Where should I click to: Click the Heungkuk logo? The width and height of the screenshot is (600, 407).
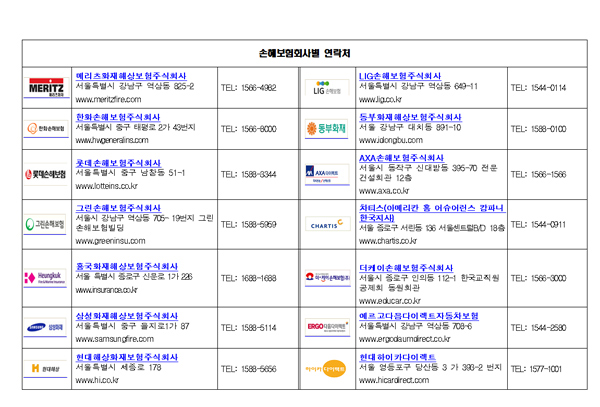tap(45, 278)
